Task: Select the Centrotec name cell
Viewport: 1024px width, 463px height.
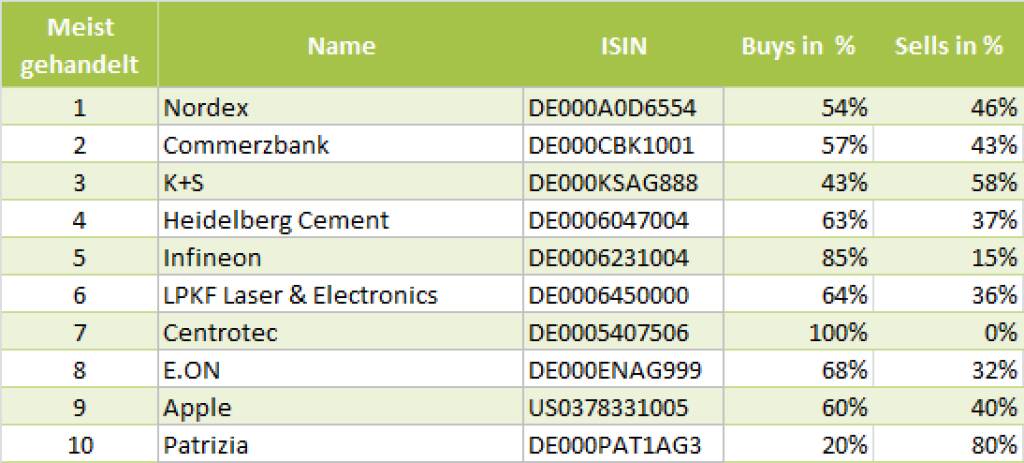Action: 220,333
